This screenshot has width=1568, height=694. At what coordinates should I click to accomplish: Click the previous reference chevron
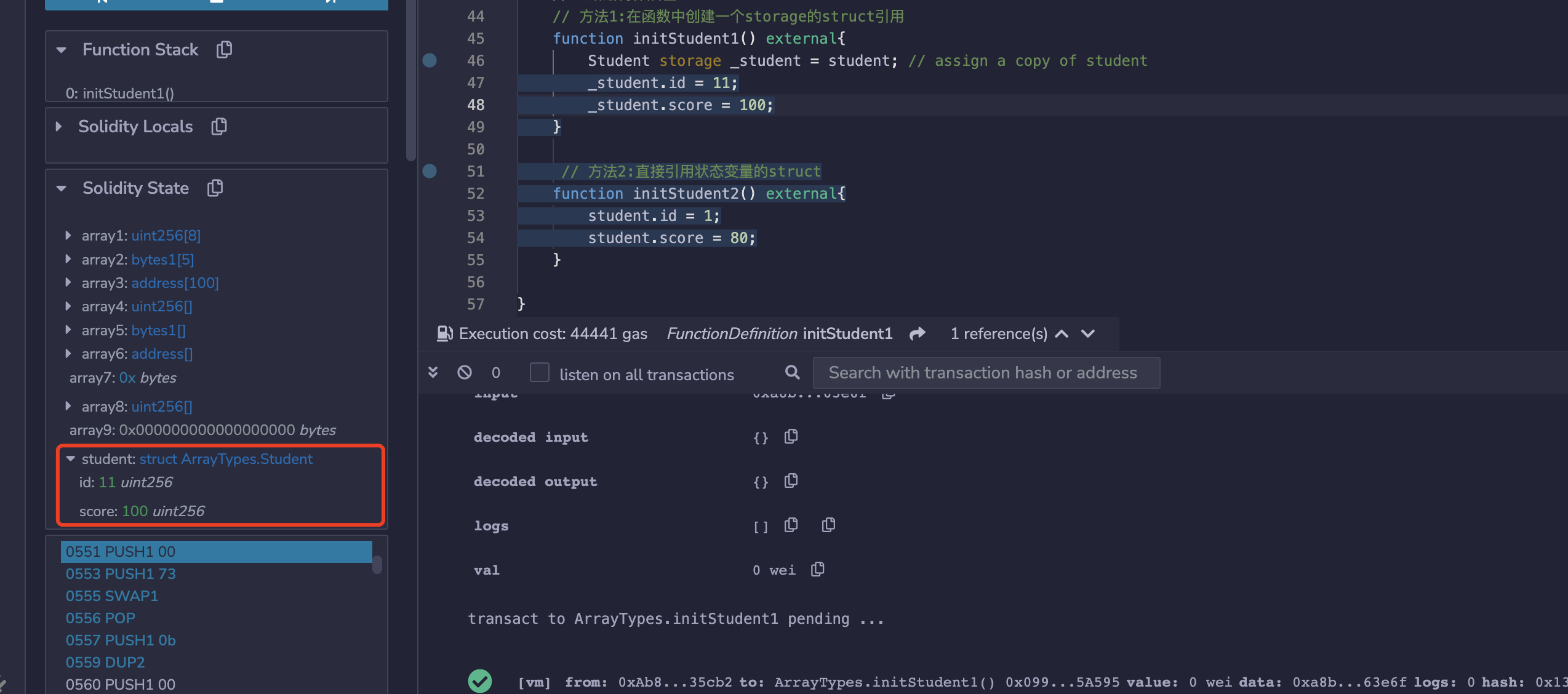(1061, 333)
